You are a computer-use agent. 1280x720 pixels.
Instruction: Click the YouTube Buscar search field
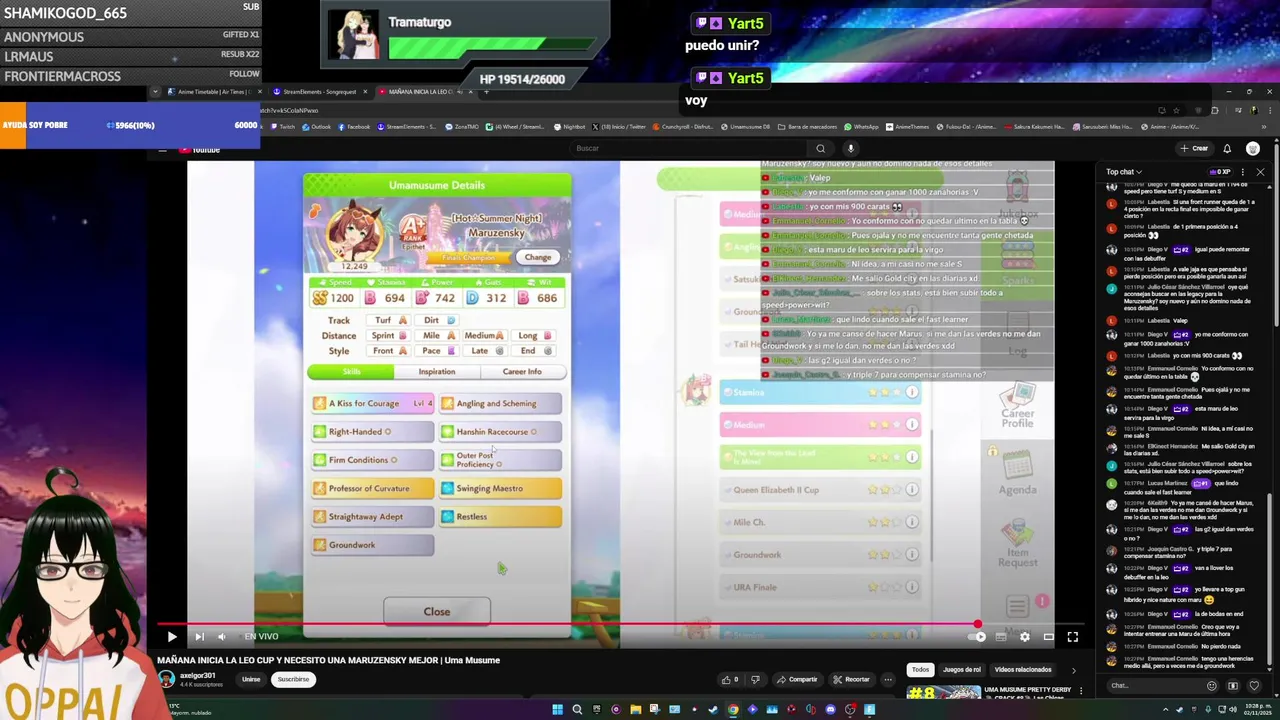pyautogui.click(x=690, y=148)
